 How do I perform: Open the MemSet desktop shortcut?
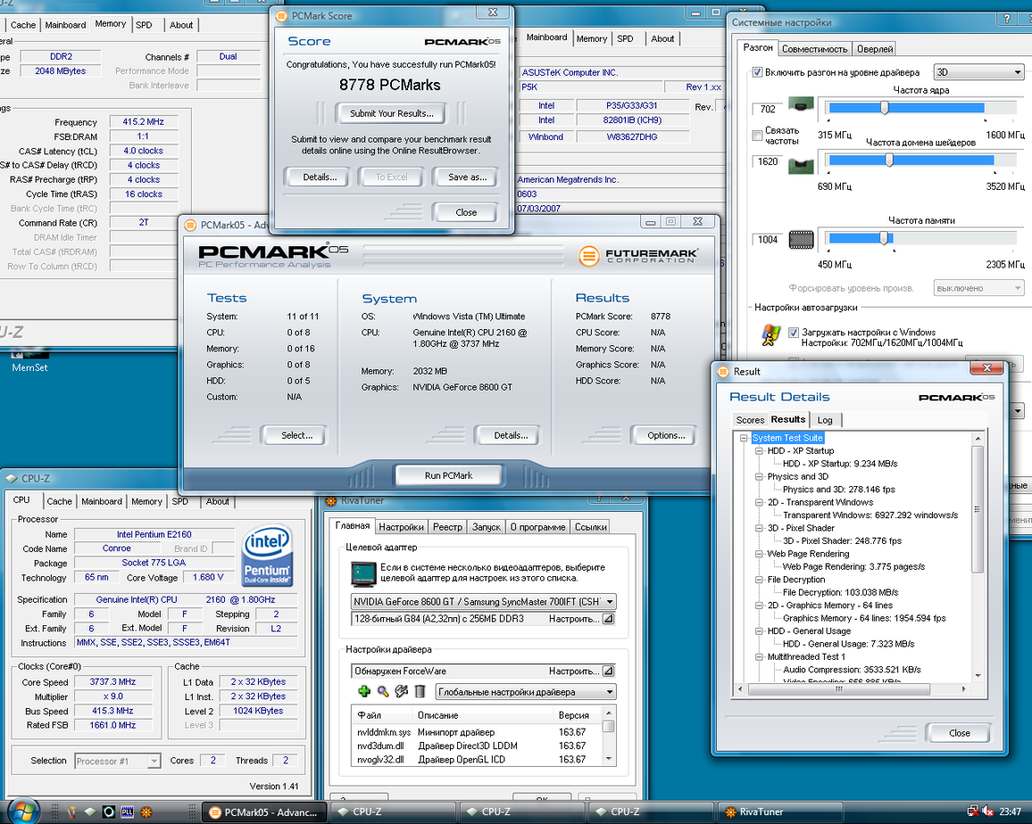[x=30, y=360]
